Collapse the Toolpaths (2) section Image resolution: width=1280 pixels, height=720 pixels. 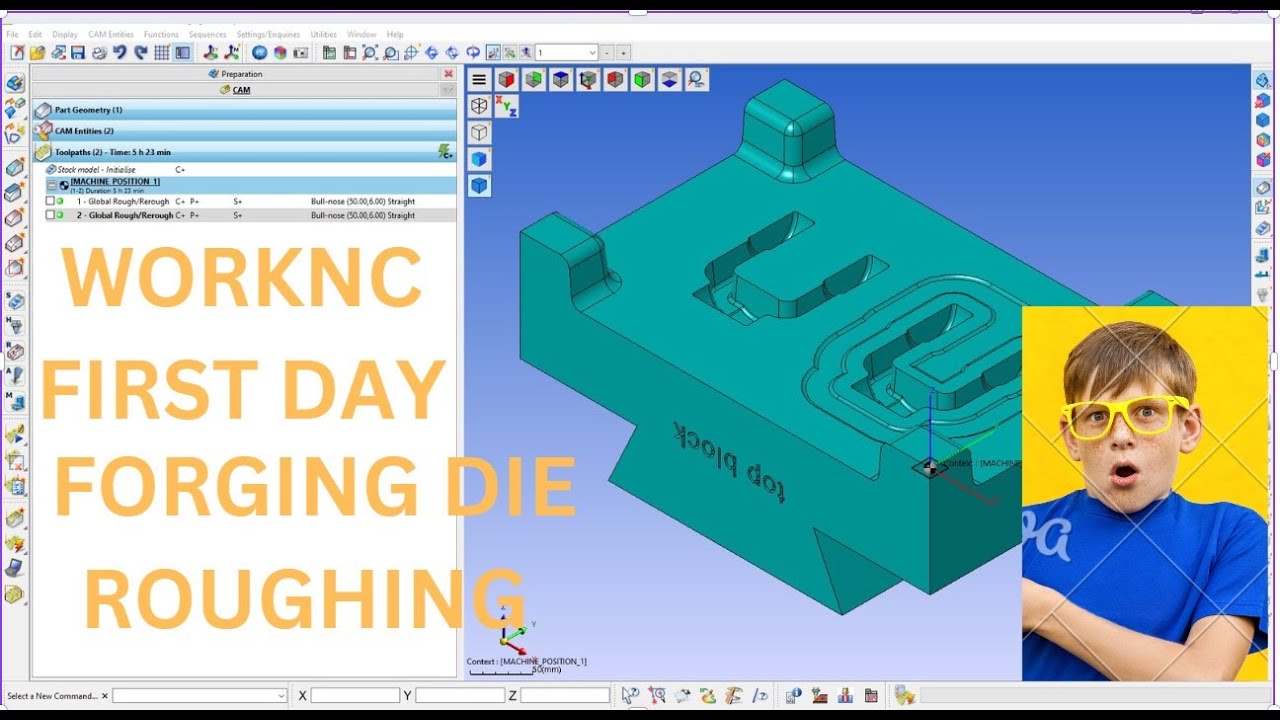[244, 152]
